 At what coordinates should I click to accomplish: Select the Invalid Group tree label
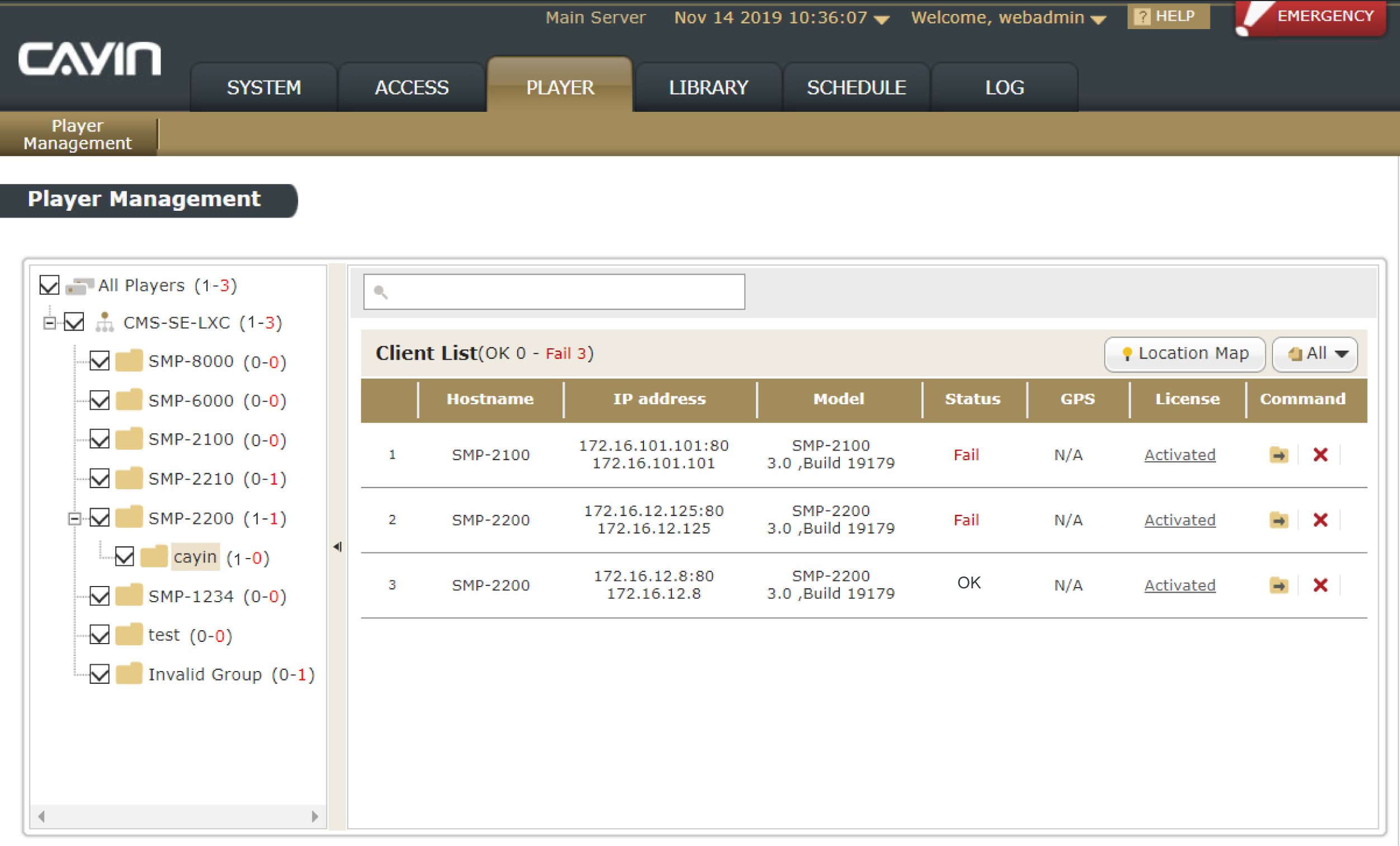click(205, 674)
